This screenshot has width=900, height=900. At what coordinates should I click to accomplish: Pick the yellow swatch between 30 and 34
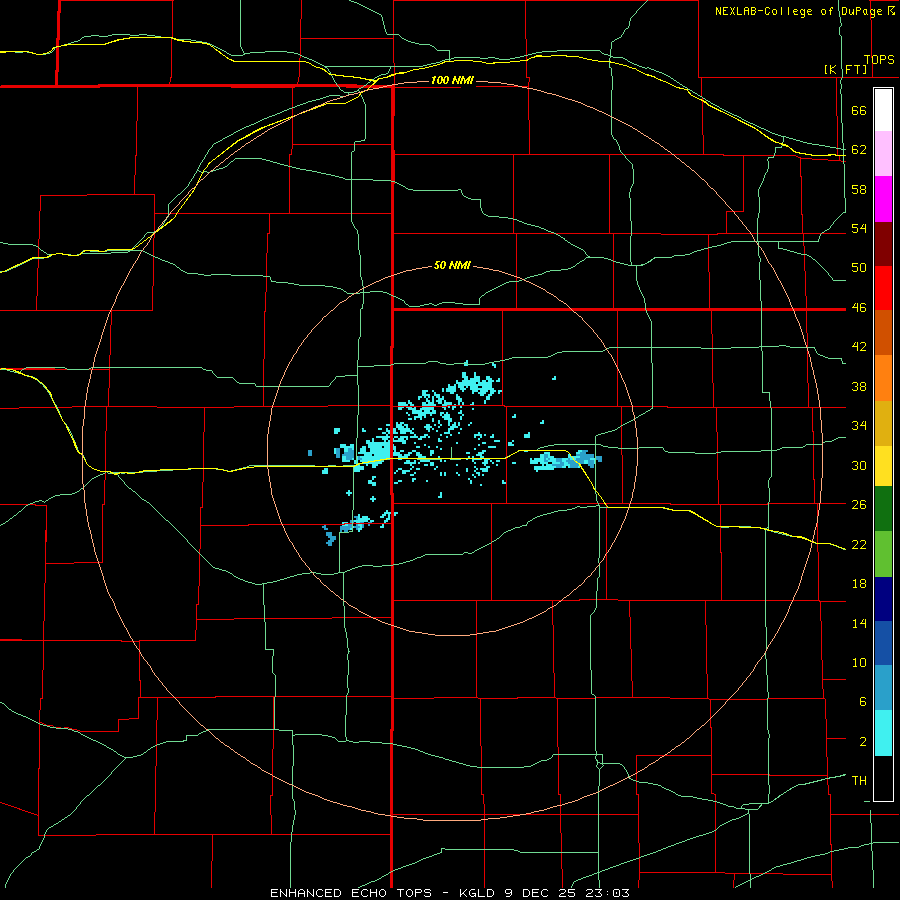(883, 466)
